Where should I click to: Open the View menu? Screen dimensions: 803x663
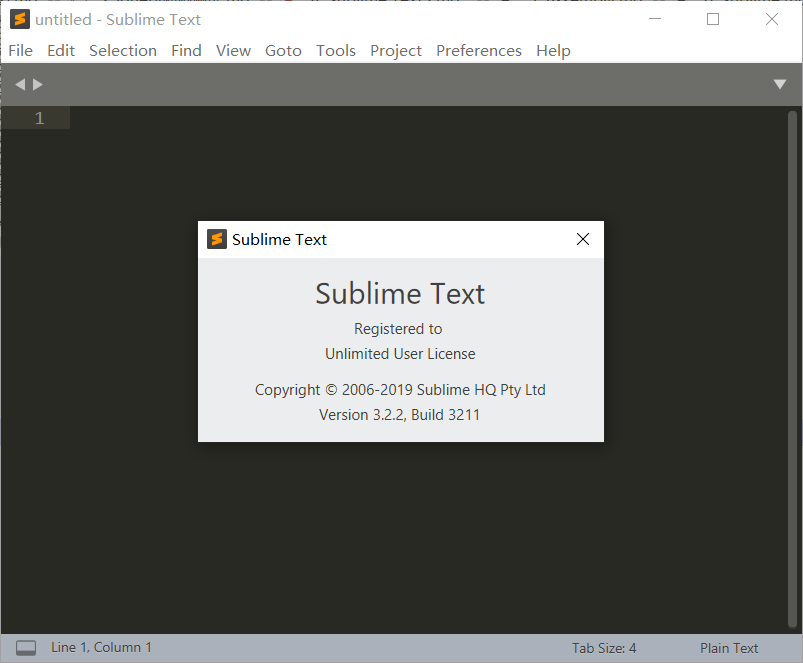(234, 51)
